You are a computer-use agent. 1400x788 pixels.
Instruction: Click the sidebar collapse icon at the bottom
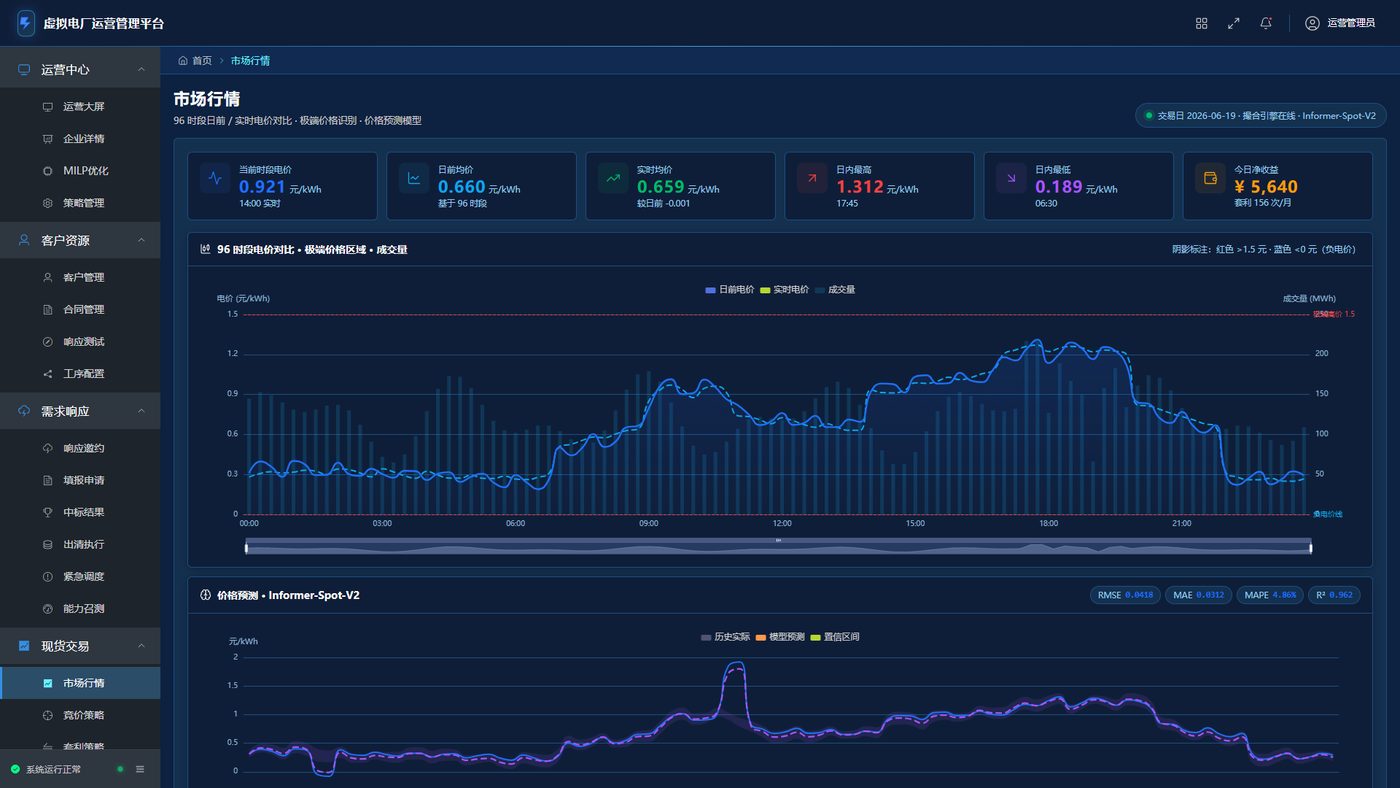pyautogui.click(x=140, y=769)
